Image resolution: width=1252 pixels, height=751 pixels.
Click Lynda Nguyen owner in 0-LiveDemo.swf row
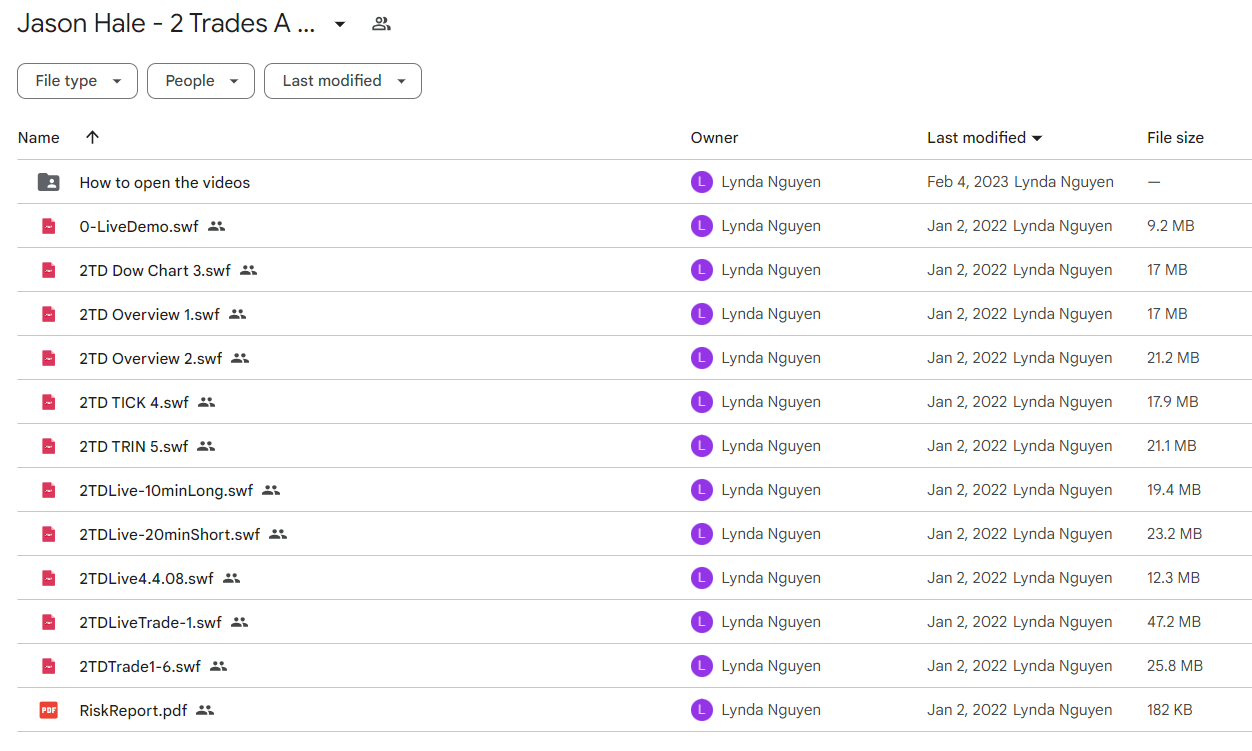[771, 226]
